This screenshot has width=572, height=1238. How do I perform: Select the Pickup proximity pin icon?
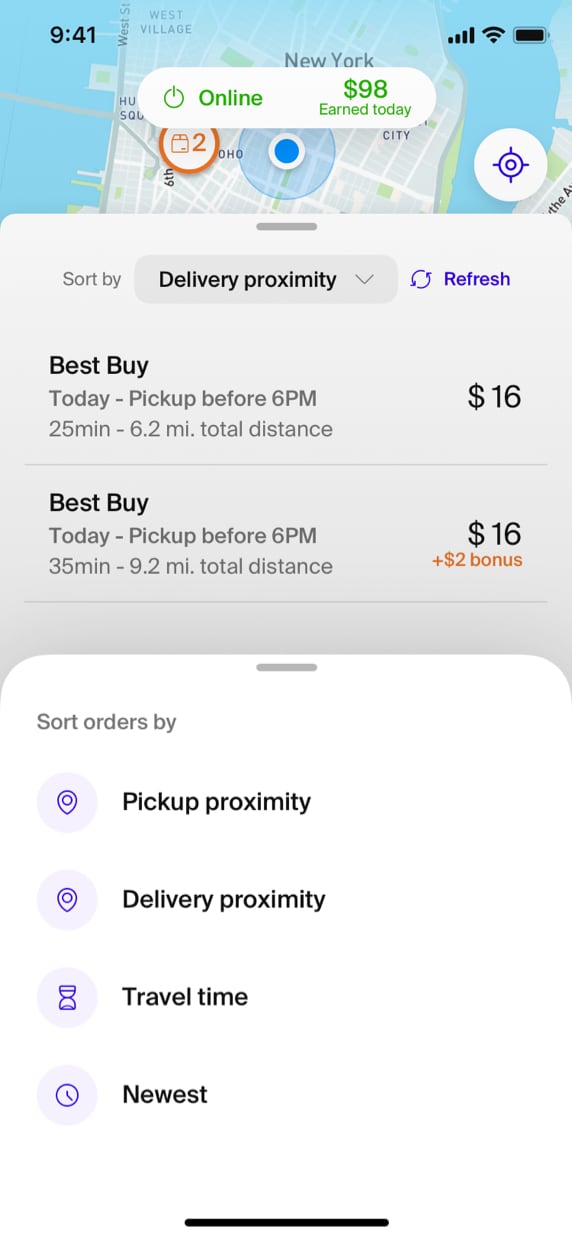click(67, 802)
